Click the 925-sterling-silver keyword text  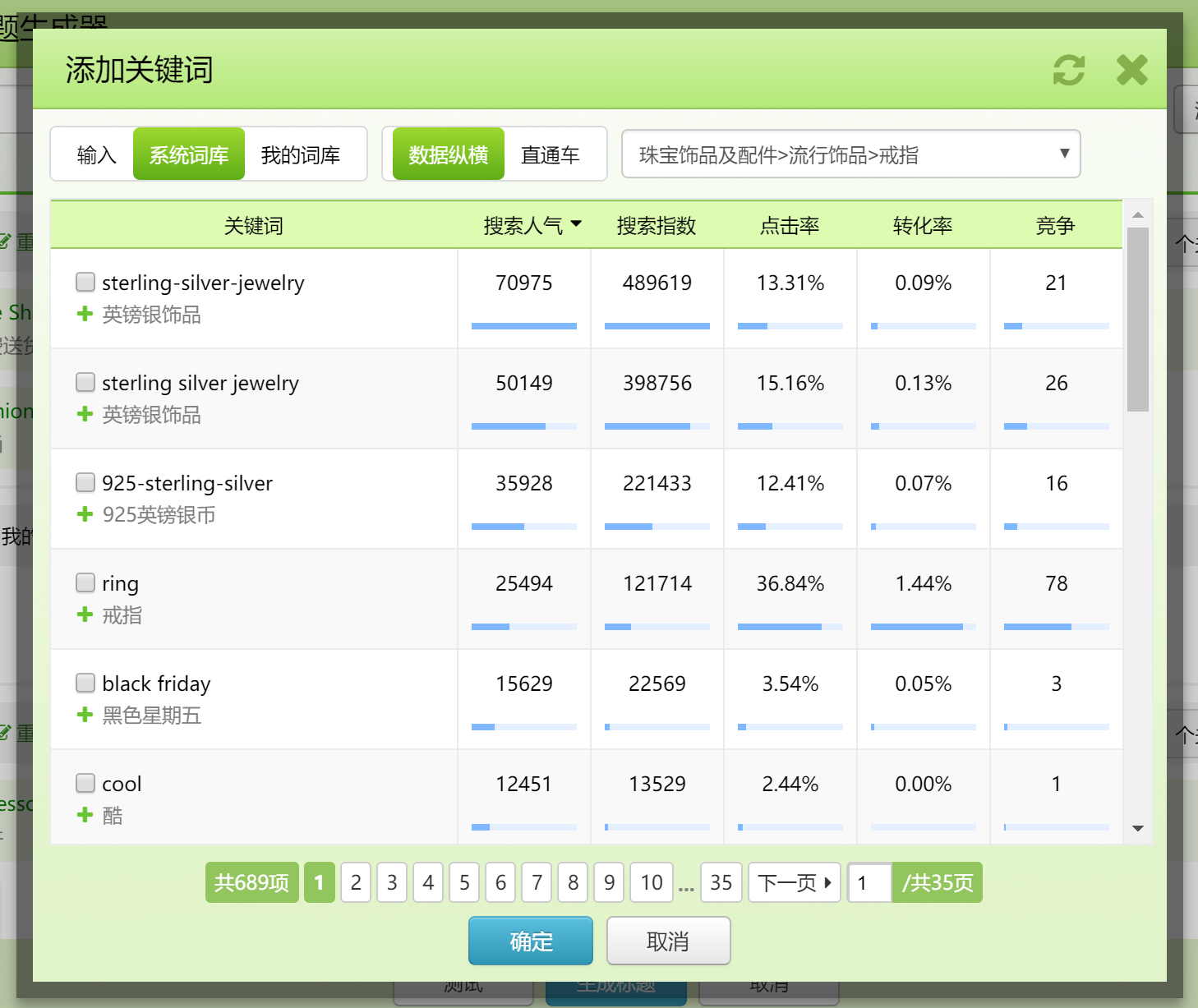point(187,483)
